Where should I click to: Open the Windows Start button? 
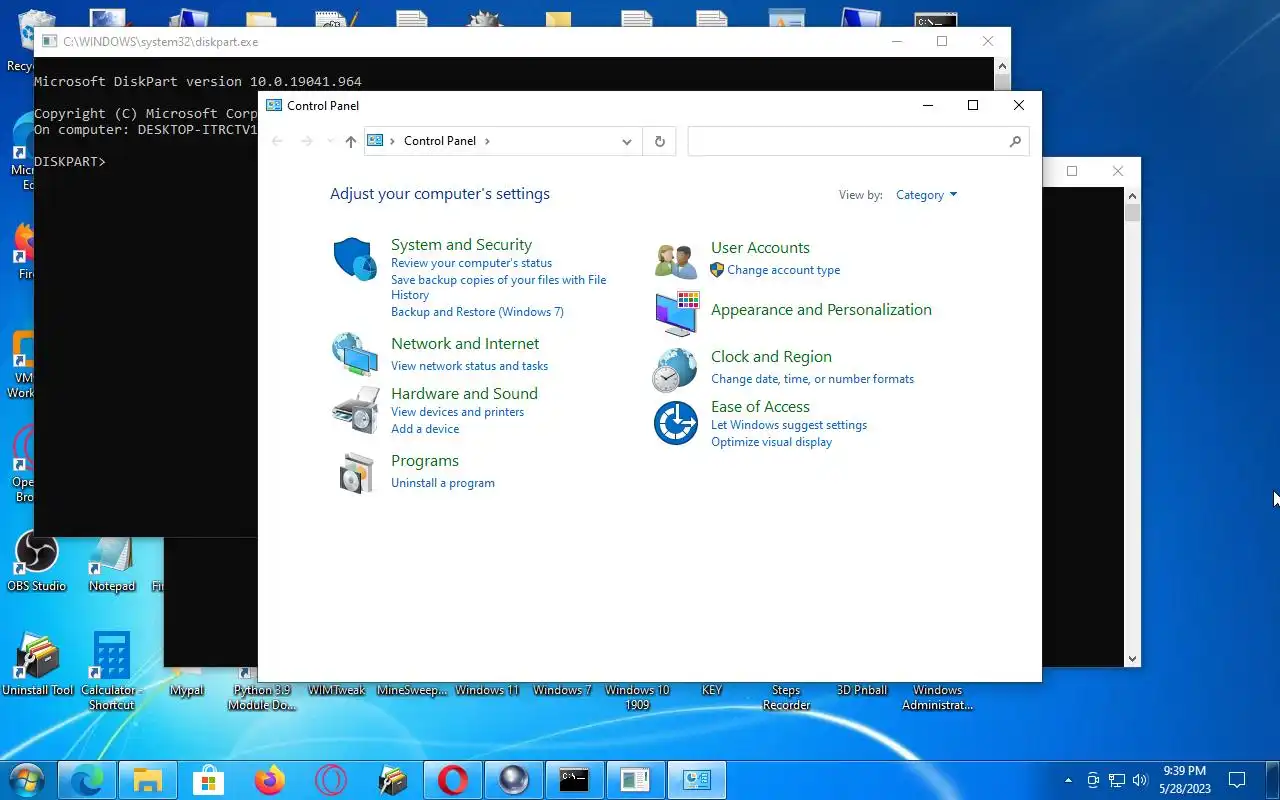[x=27, y=780]
